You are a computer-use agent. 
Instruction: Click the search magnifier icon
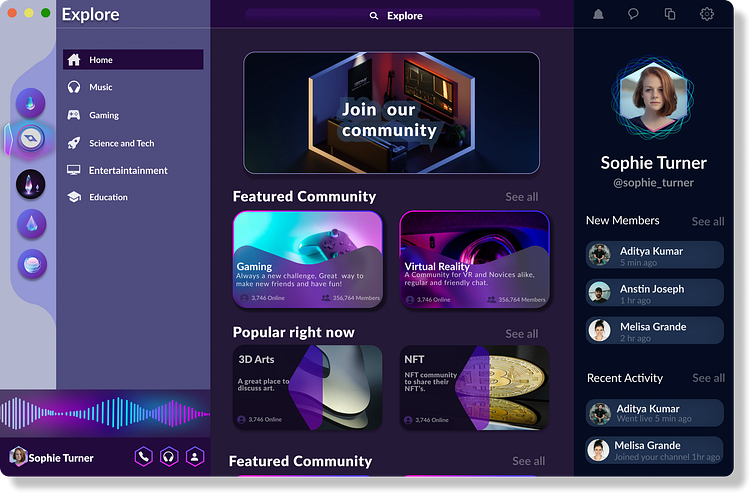coord(374,16)
